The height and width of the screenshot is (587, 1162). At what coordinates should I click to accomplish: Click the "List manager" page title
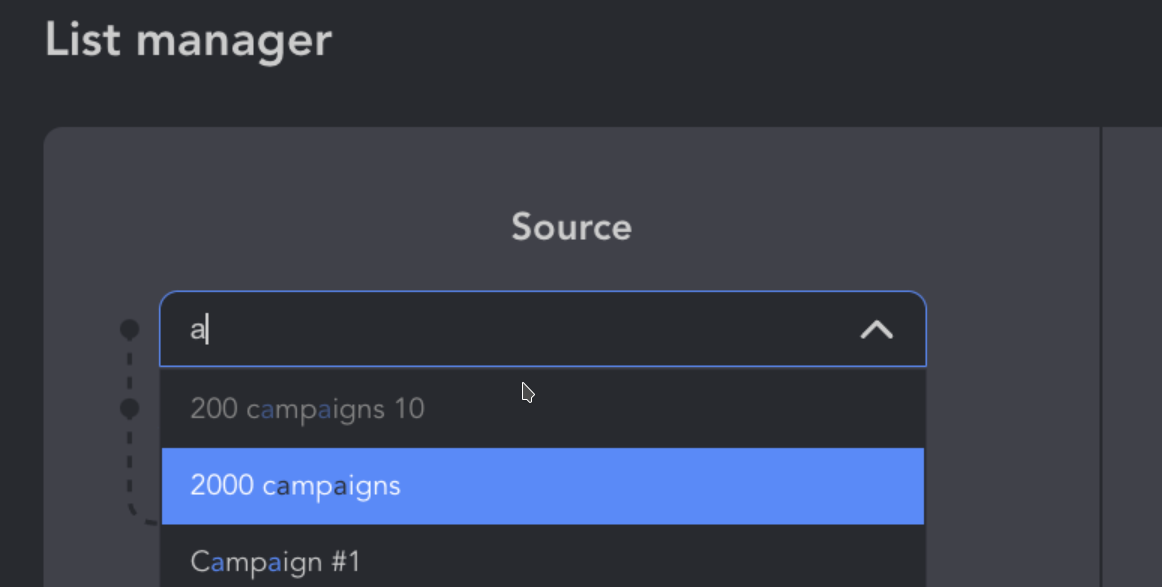(x=188, y=40)
